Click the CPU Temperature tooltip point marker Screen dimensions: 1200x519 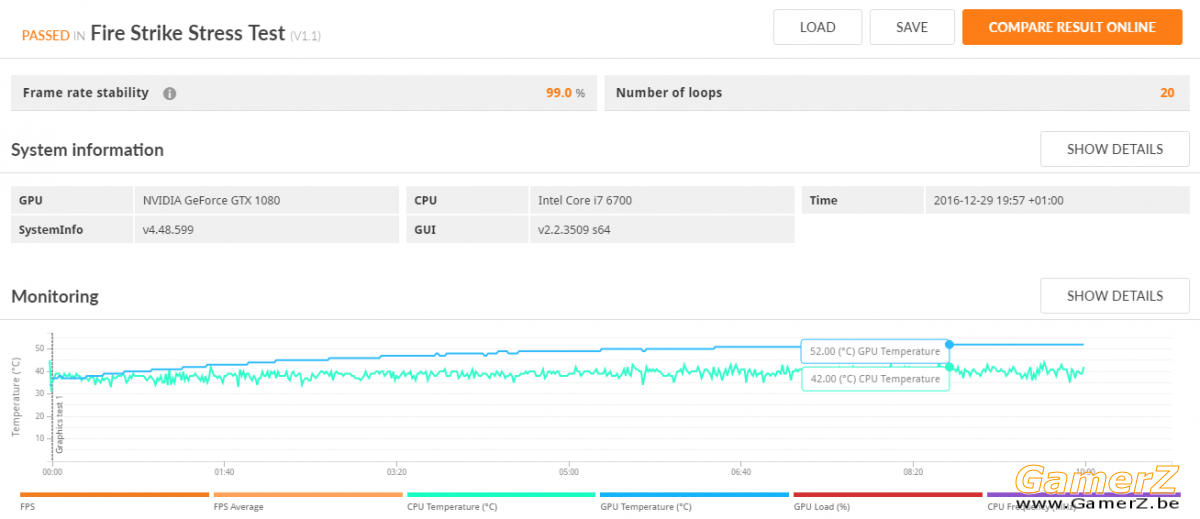(x=949, y=366)
